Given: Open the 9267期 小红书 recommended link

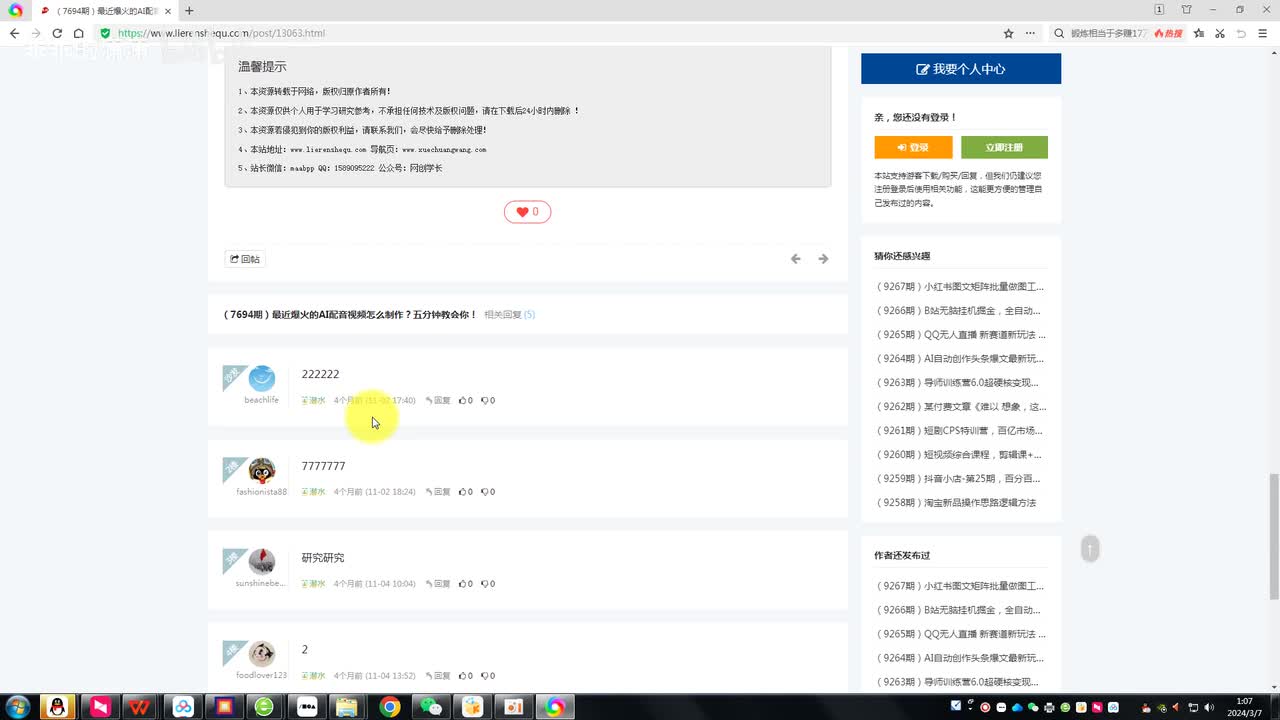Looking at the screenshot, I should pos(960,287).
